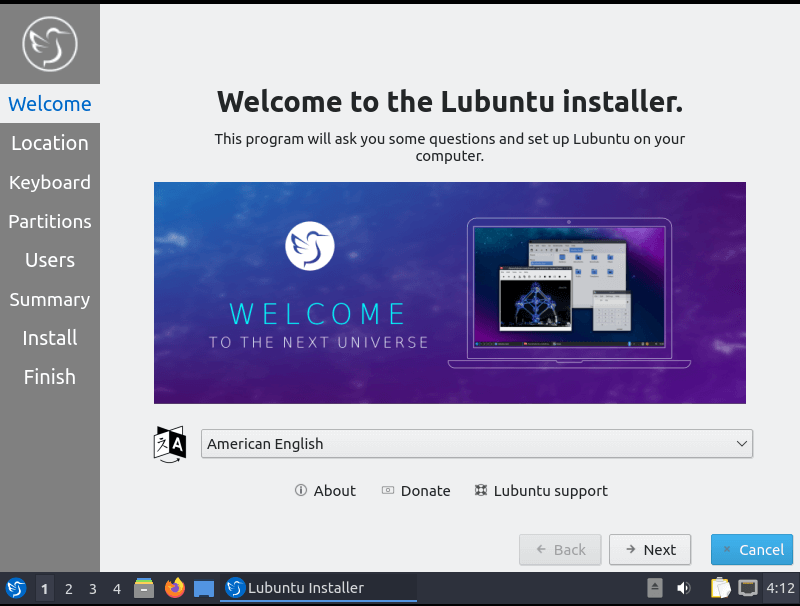800x606 pixels.
Task: Switch to virtual desktop 4
Action: pos(117,589)
